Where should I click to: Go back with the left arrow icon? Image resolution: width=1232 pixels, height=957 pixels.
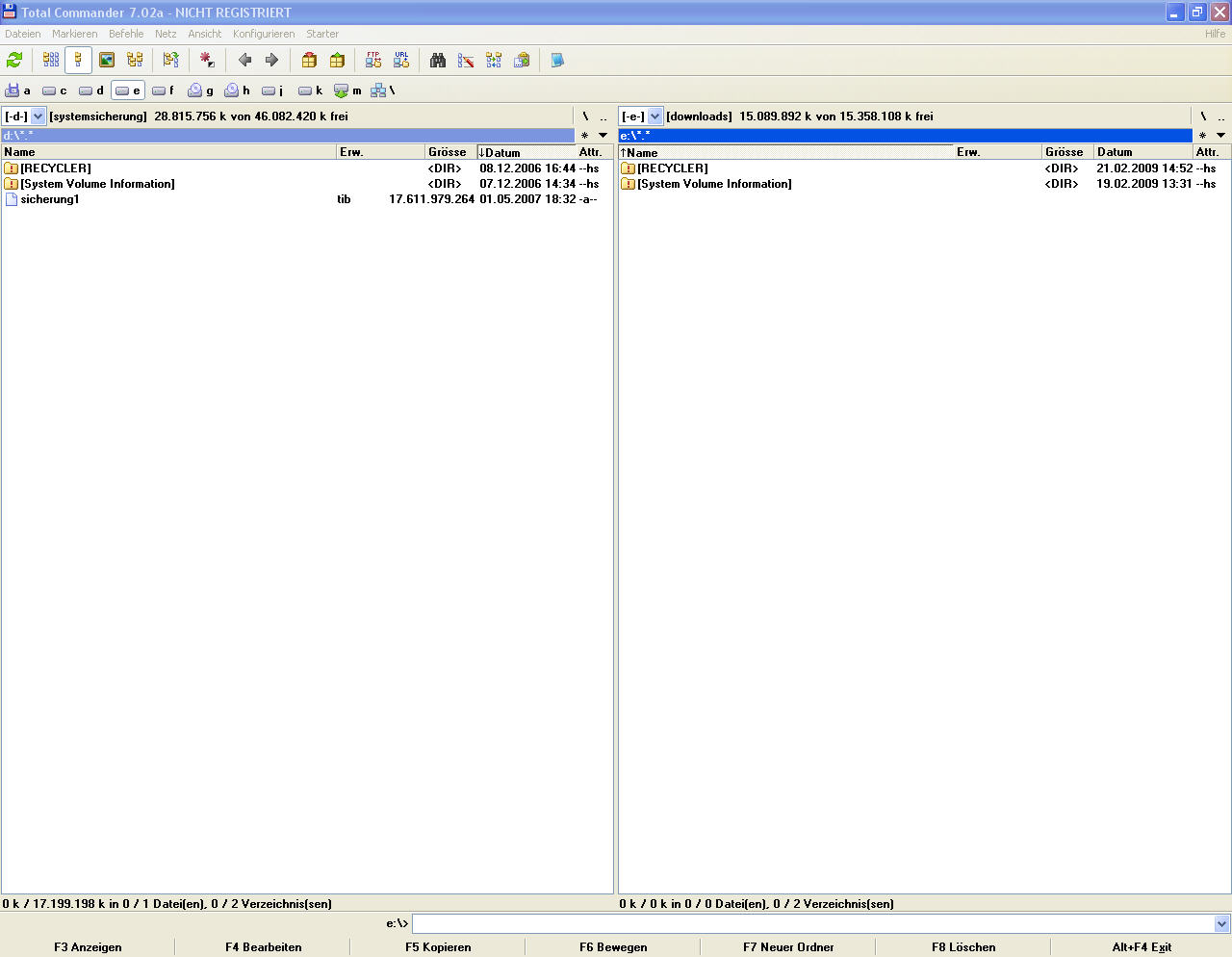pyautogui.click(x=244, y=60)
